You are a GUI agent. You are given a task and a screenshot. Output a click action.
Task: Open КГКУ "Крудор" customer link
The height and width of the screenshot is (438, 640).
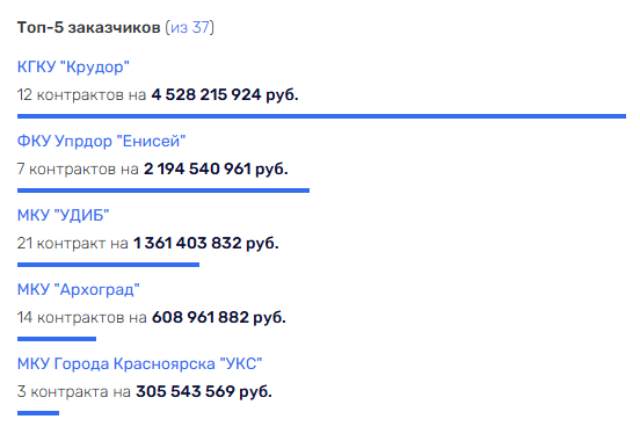[74, 68]
